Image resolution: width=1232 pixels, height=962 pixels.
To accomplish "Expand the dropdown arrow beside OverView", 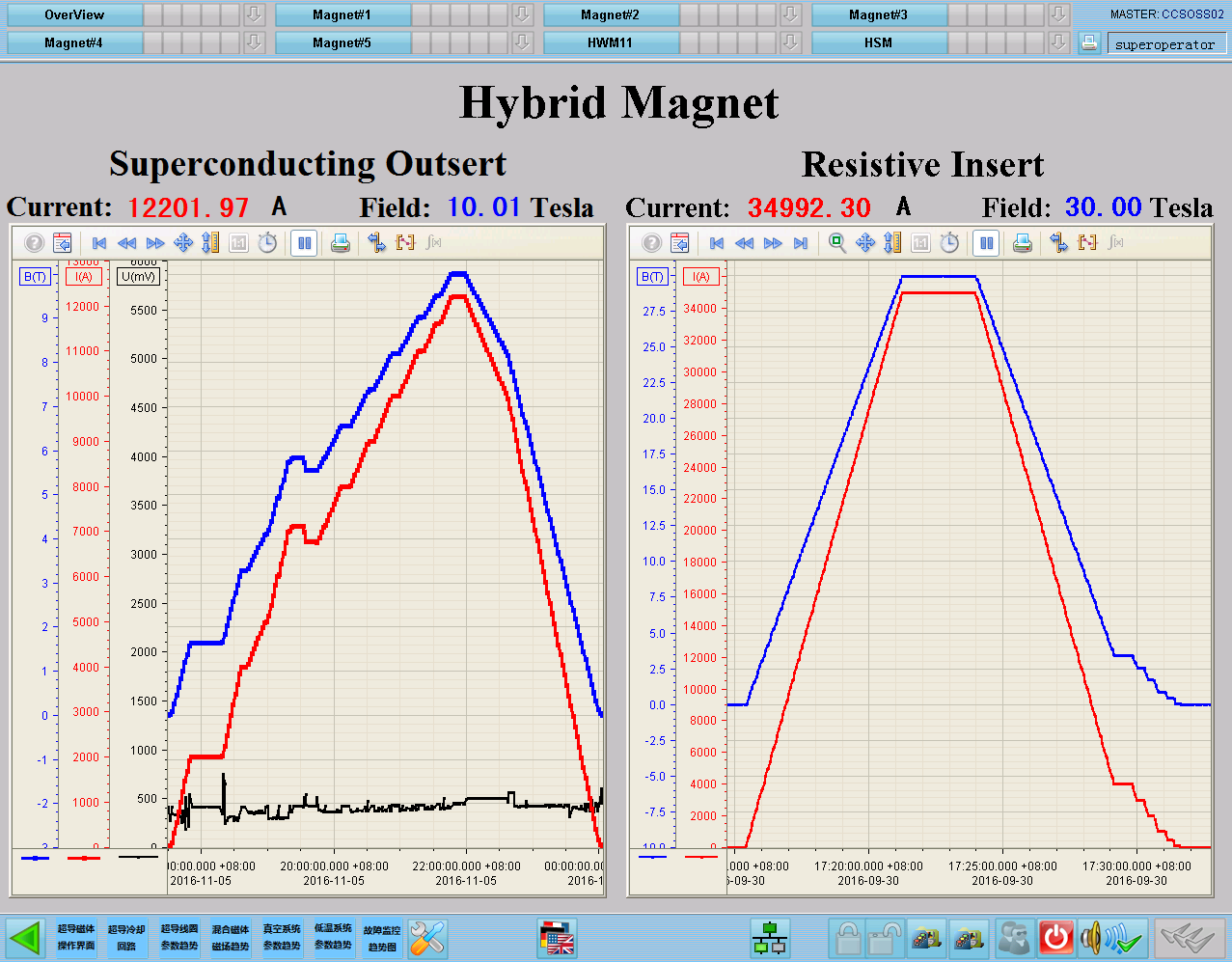I will 254,14.
